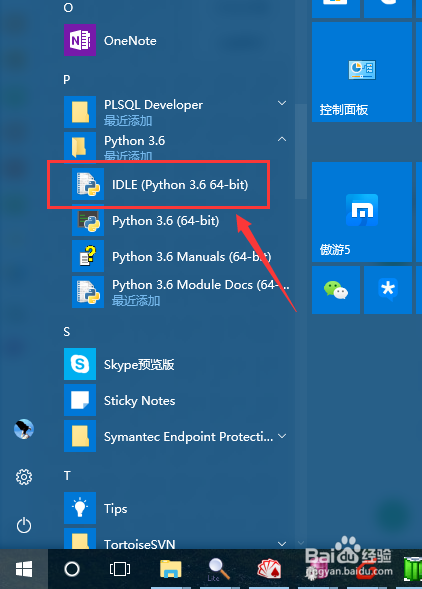
Task: Open the 傲游5 browser tile
Action: [362, 212]
